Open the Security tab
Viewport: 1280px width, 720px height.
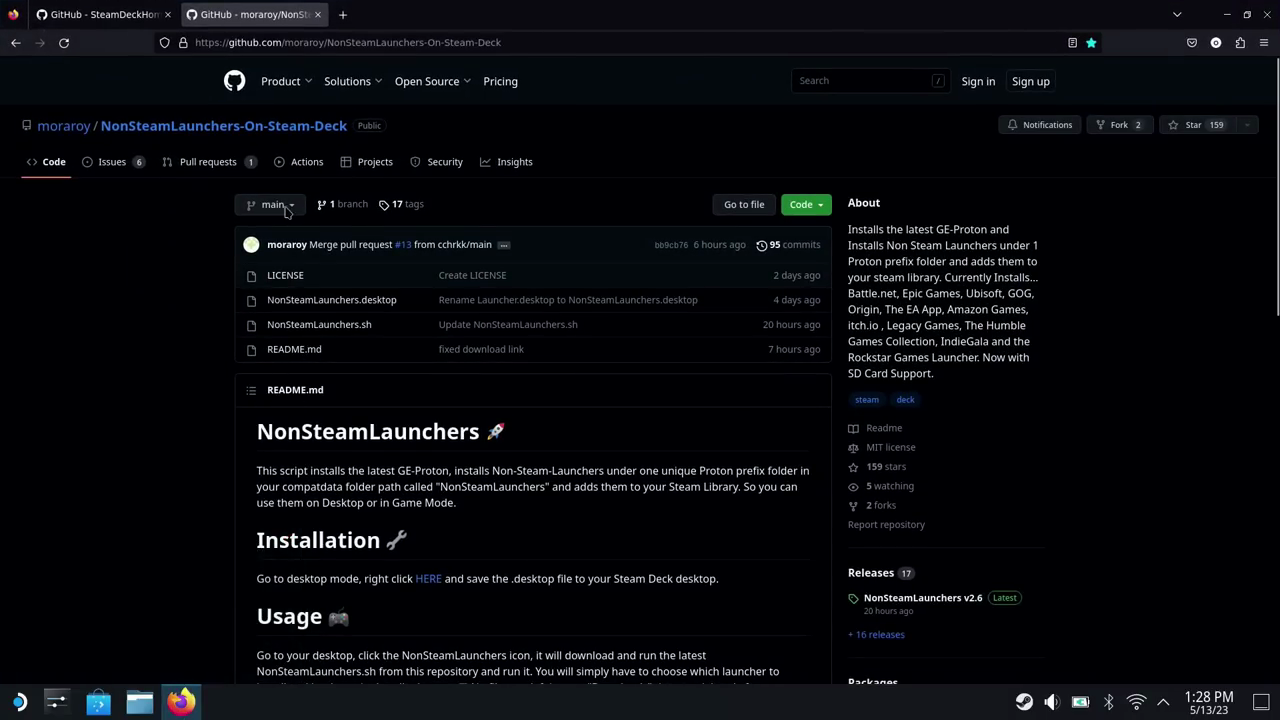pos(436,162)
